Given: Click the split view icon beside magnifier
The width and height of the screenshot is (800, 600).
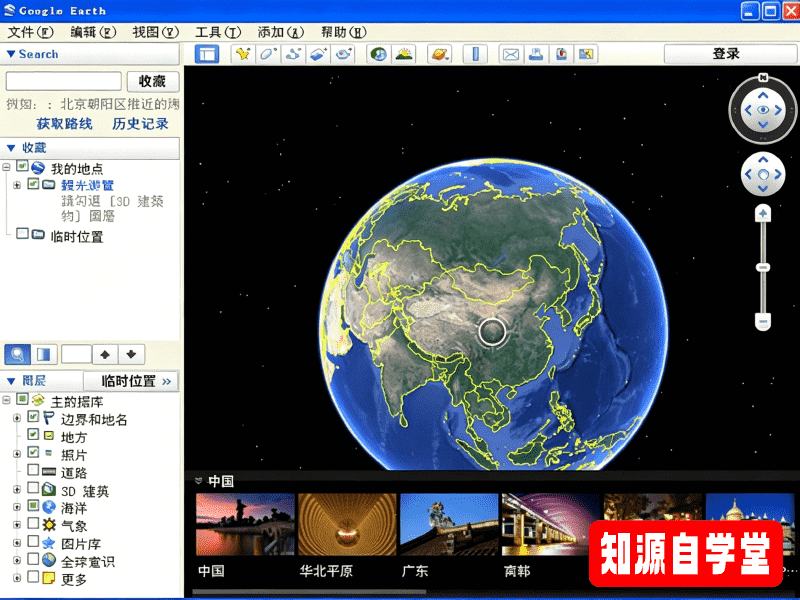Looking at the screenshot, I should (44, 354).
